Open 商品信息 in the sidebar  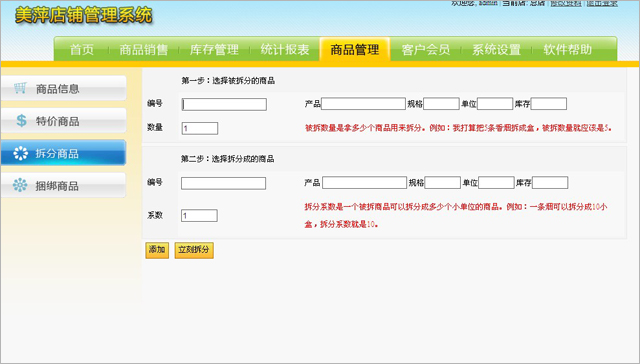coord(63,88)
